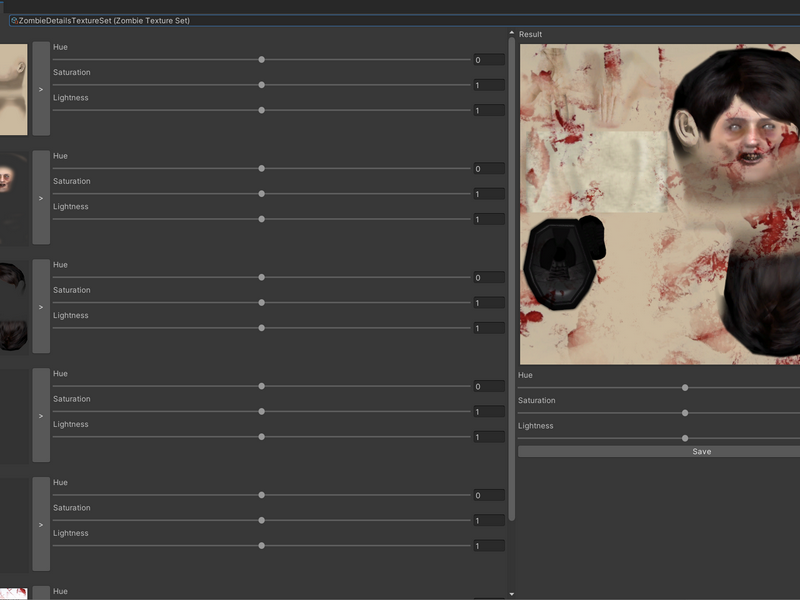
Task: Adjust Lightness slider of the hair texture layer
Action: pyautogui.click(x=261, y=328)
